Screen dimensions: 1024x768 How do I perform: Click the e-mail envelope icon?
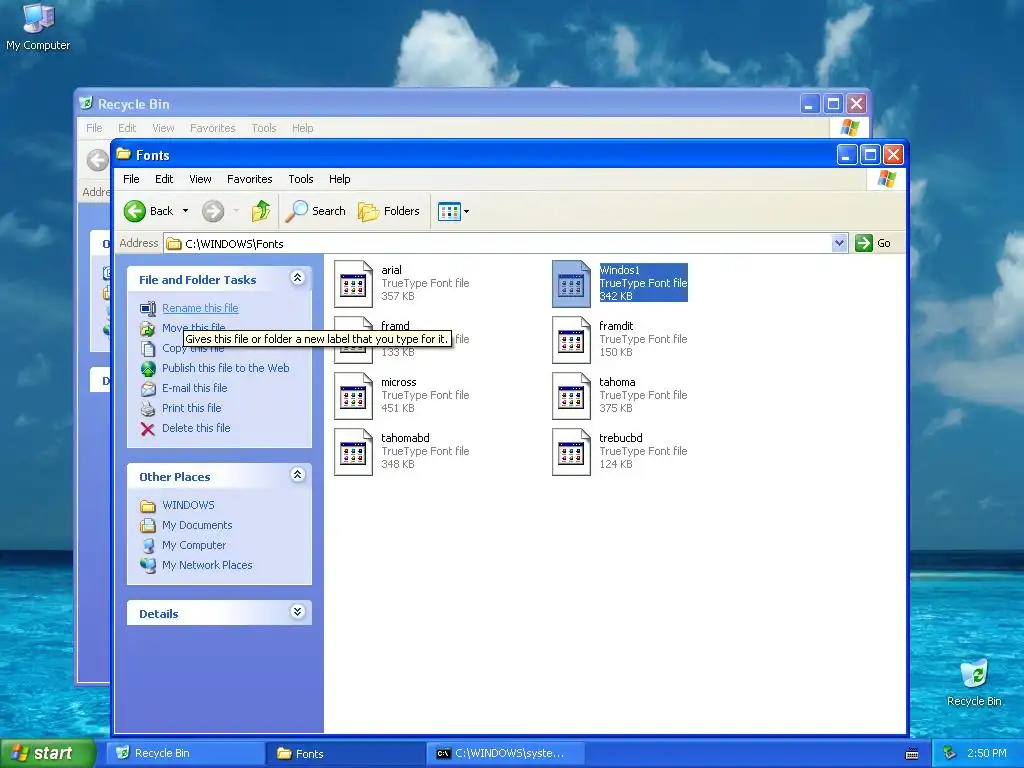(148, 389)
